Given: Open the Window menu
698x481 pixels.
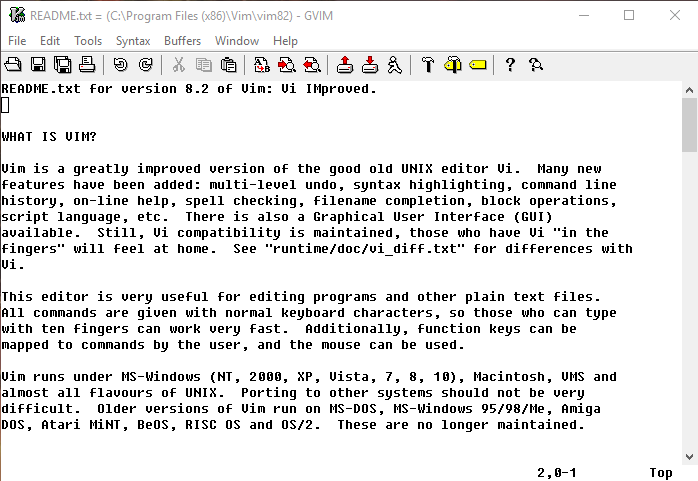Looking at the screenshot, I should click(x=237, y=41).
